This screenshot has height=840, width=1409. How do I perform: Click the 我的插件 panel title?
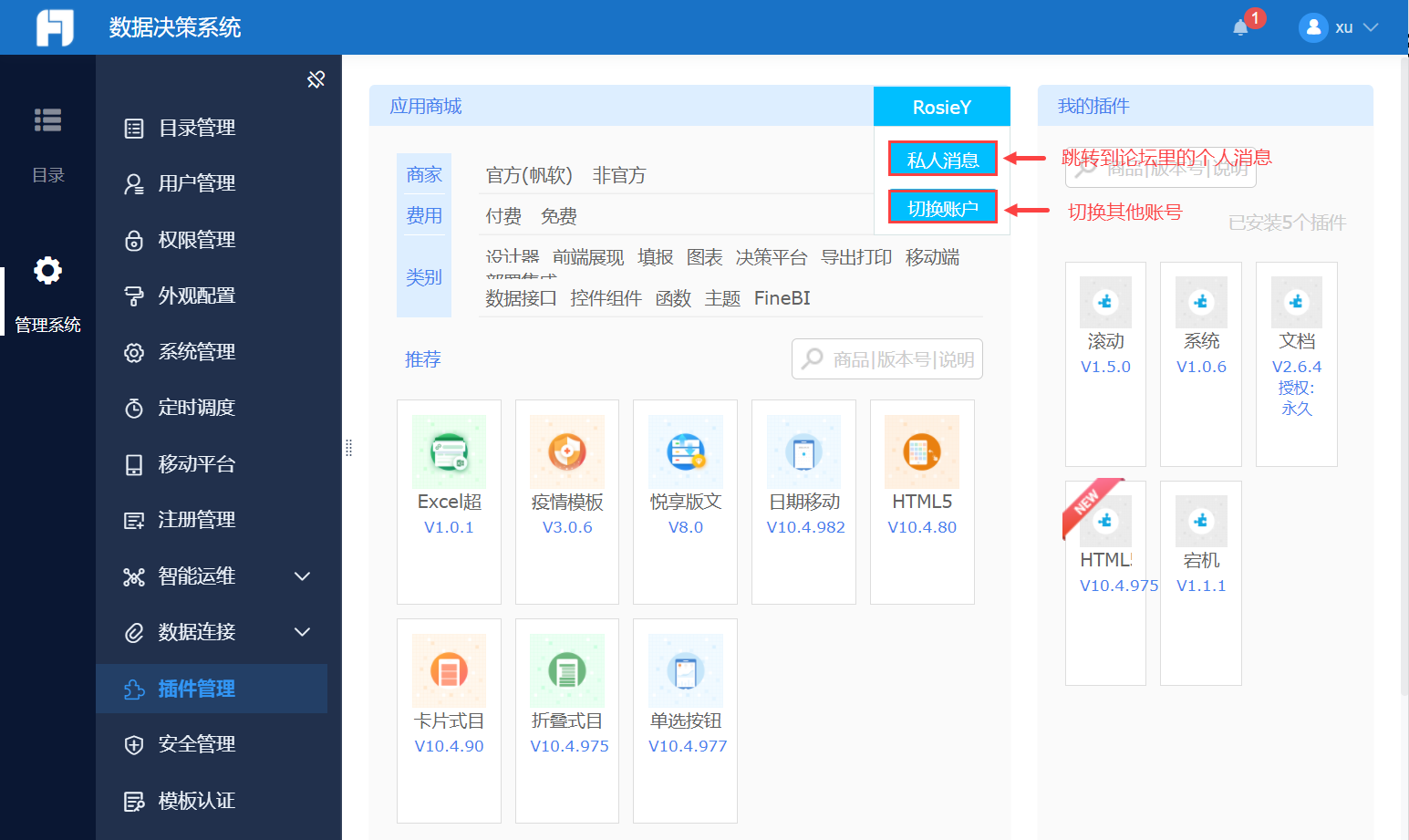point(1093,106)
